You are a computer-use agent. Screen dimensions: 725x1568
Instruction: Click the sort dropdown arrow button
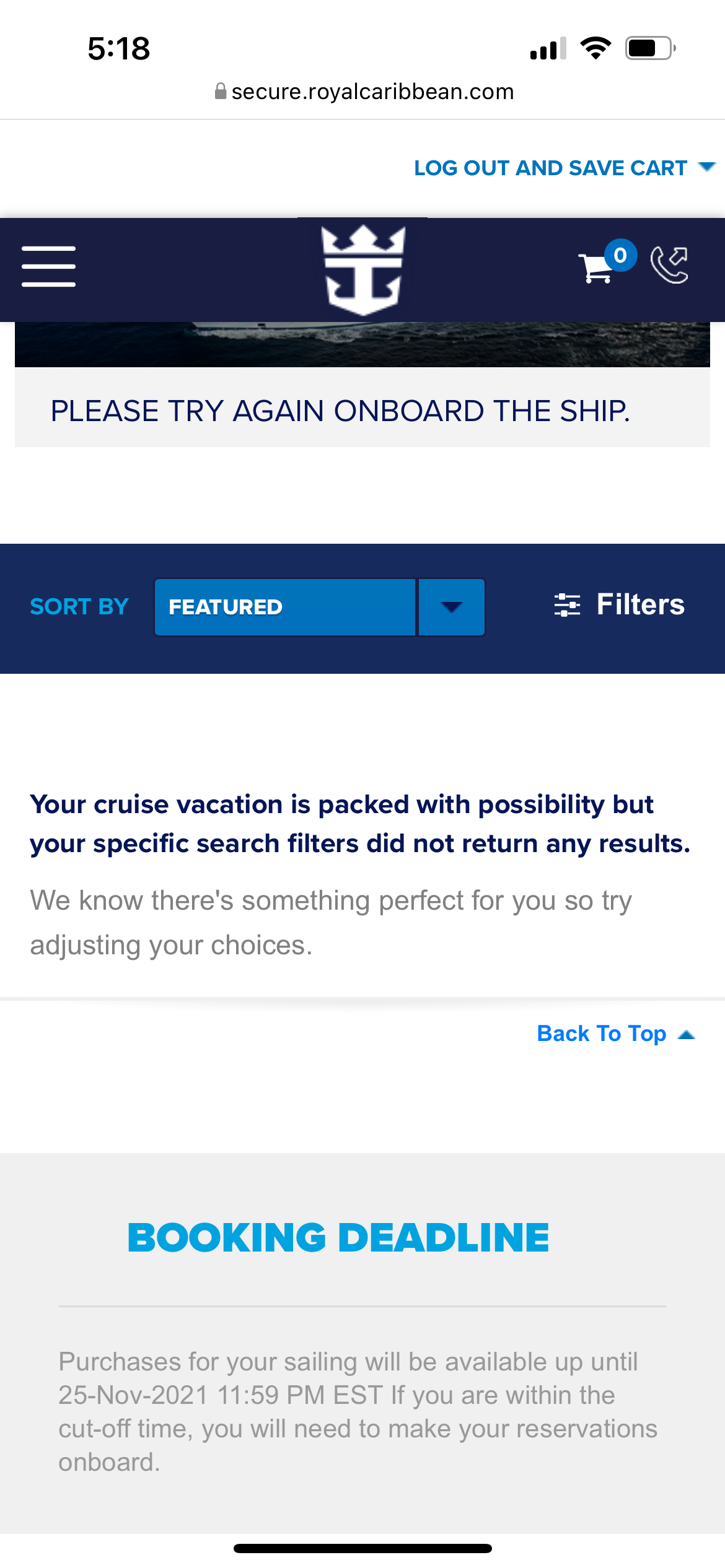pos(452,607)
